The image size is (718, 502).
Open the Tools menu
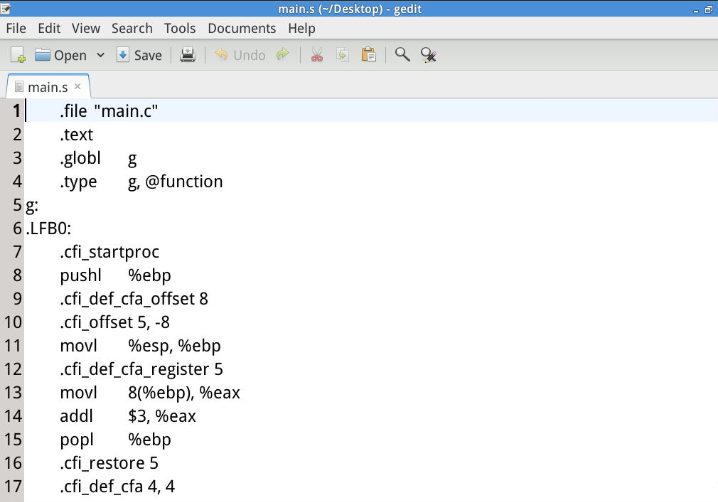180,28
